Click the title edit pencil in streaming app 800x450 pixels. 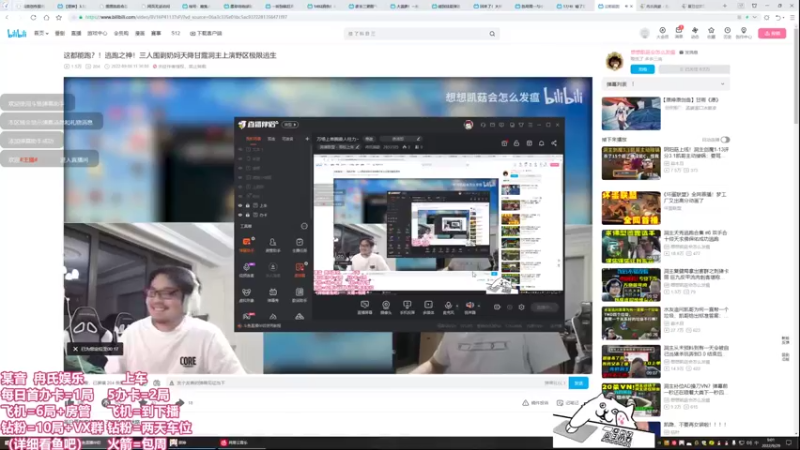[x=418, y=139]
